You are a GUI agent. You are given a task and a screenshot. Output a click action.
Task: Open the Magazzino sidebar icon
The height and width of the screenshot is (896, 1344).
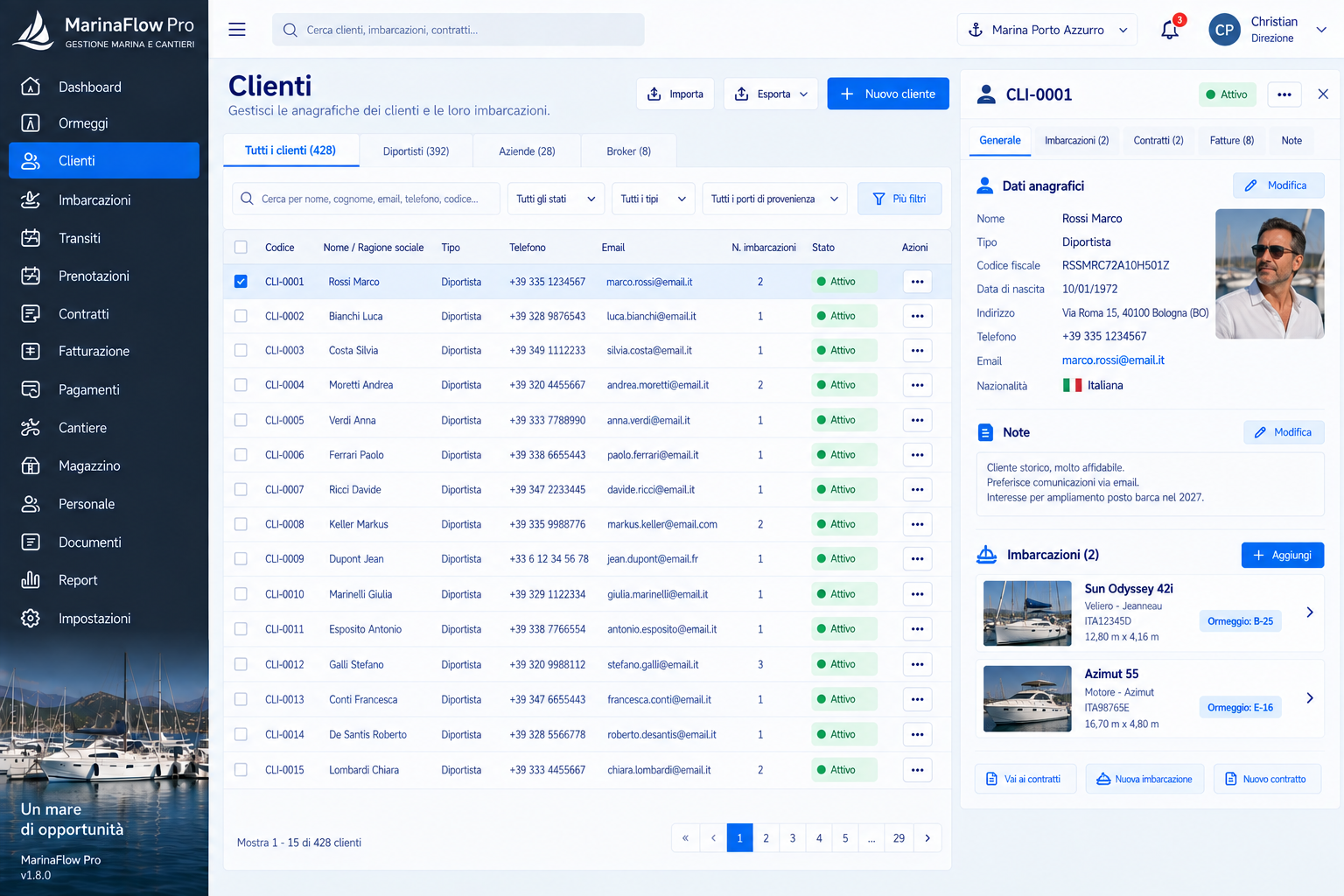coord(31,465)
